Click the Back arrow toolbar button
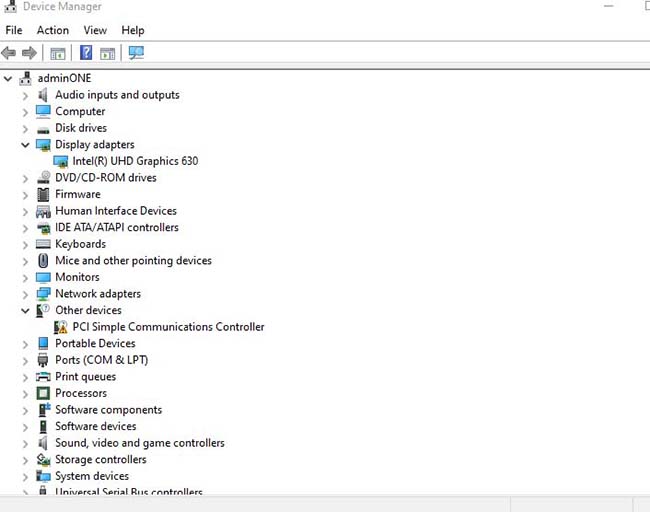The width and height of the screenshot is (650, 512). [9, 53]
